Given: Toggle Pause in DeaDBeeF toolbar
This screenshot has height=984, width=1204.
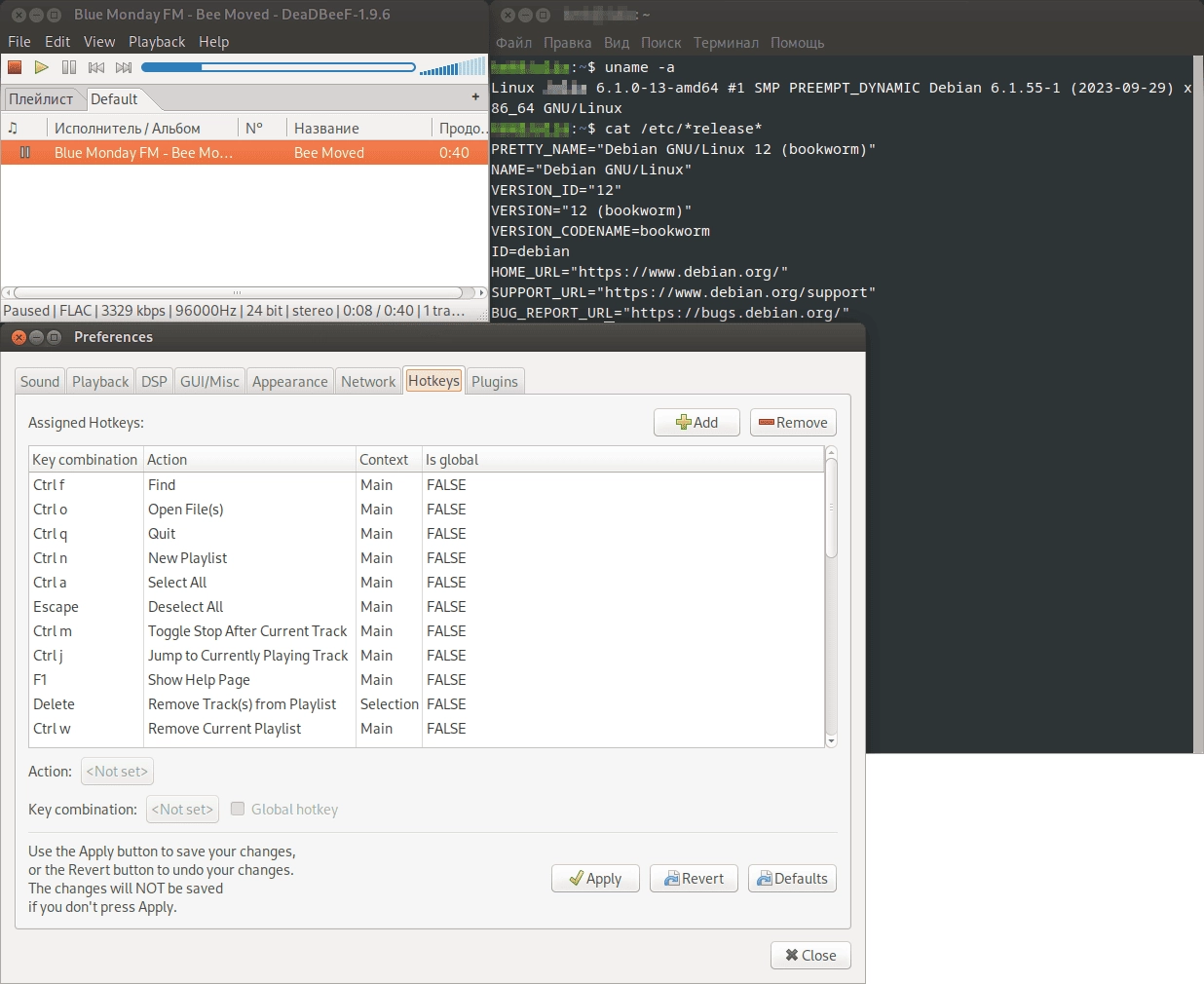Looking at the screenshot, I should 69,67.
